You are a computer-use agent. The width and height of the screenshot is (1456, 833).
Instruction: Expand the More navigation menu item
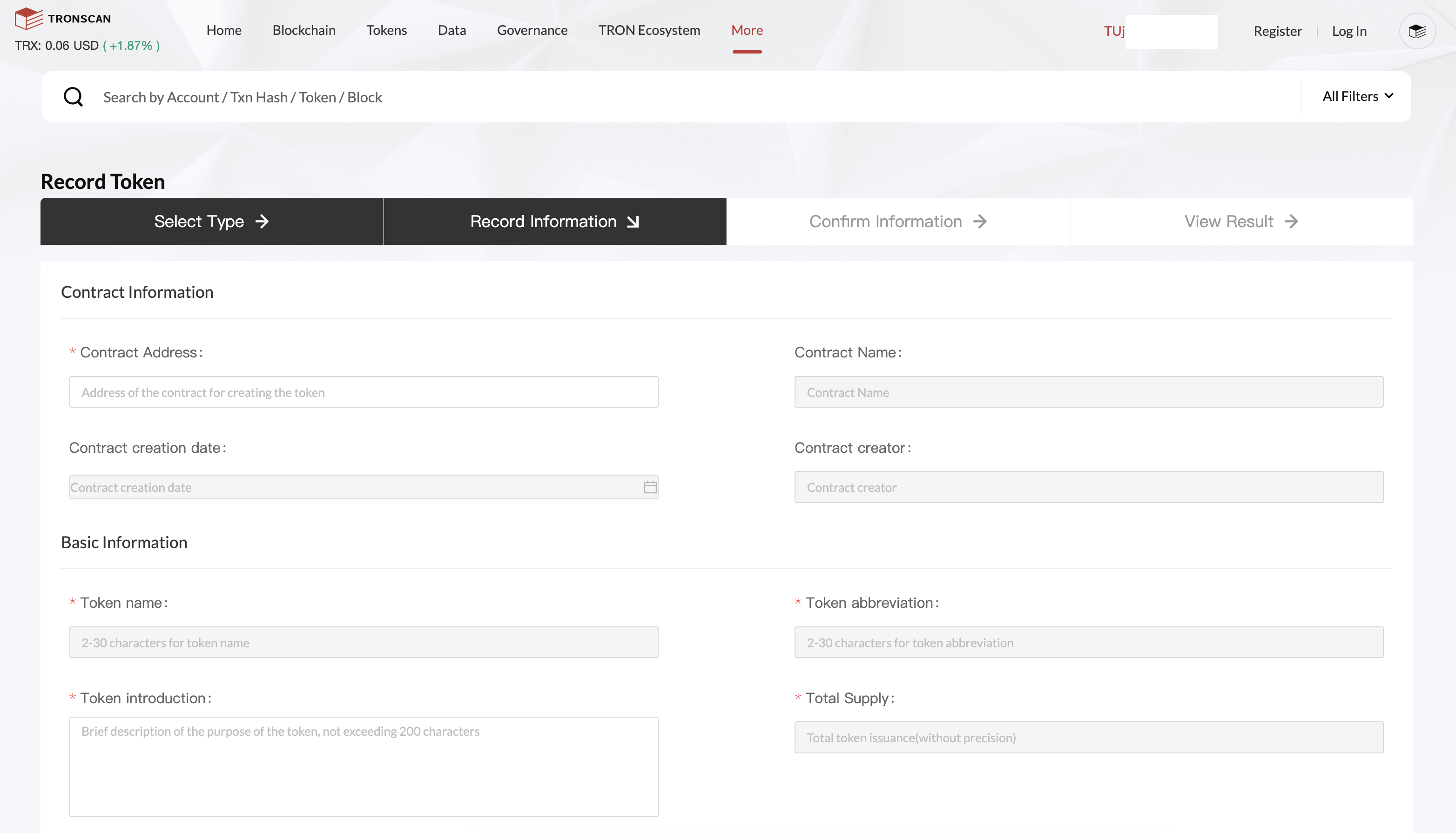(x=747, y=30)
